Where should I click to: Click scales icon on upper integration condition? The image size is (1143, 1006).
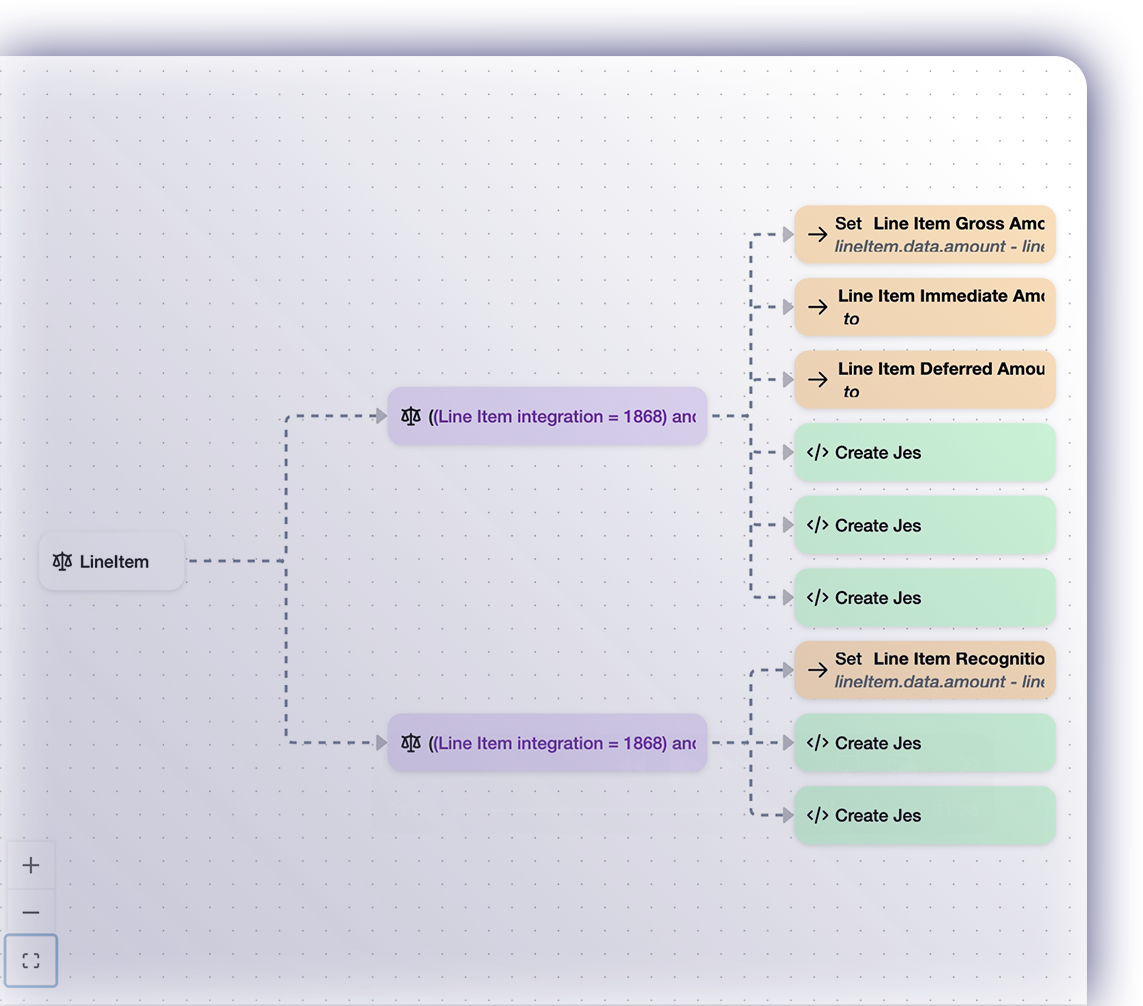pos(411,416)
